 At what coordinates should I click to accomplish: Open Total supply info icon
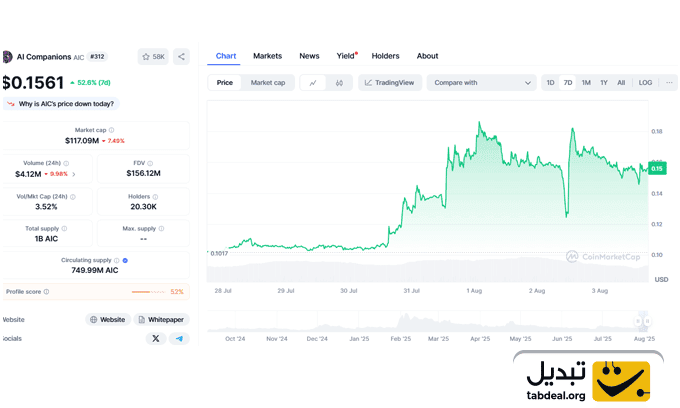pos(64,228)
